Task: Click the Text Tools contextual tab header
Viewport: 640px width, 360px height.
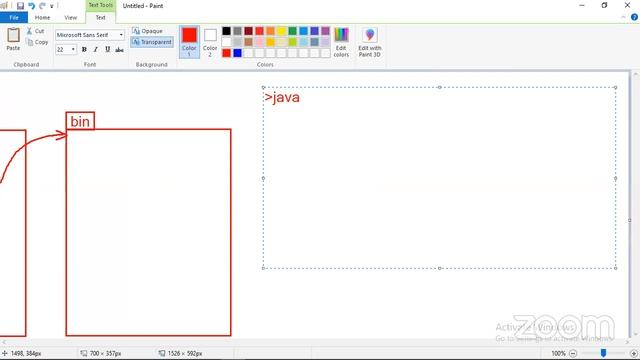Action: pos(100,5)
